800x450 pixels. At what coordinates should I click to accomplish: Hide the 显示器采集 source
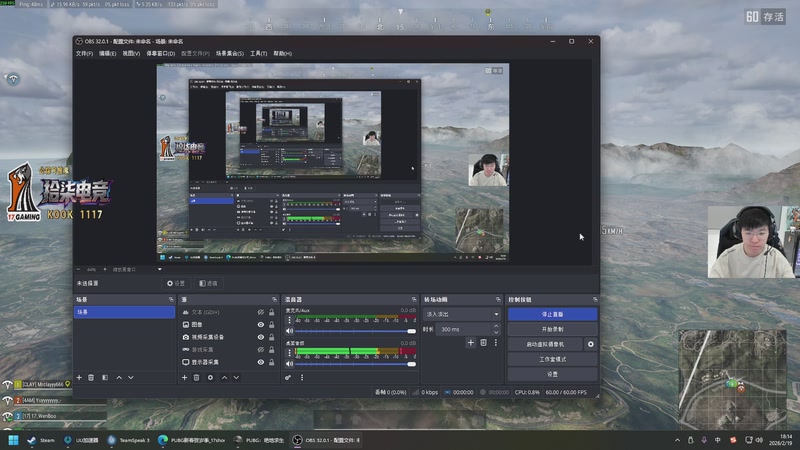(x=261, y=362)
